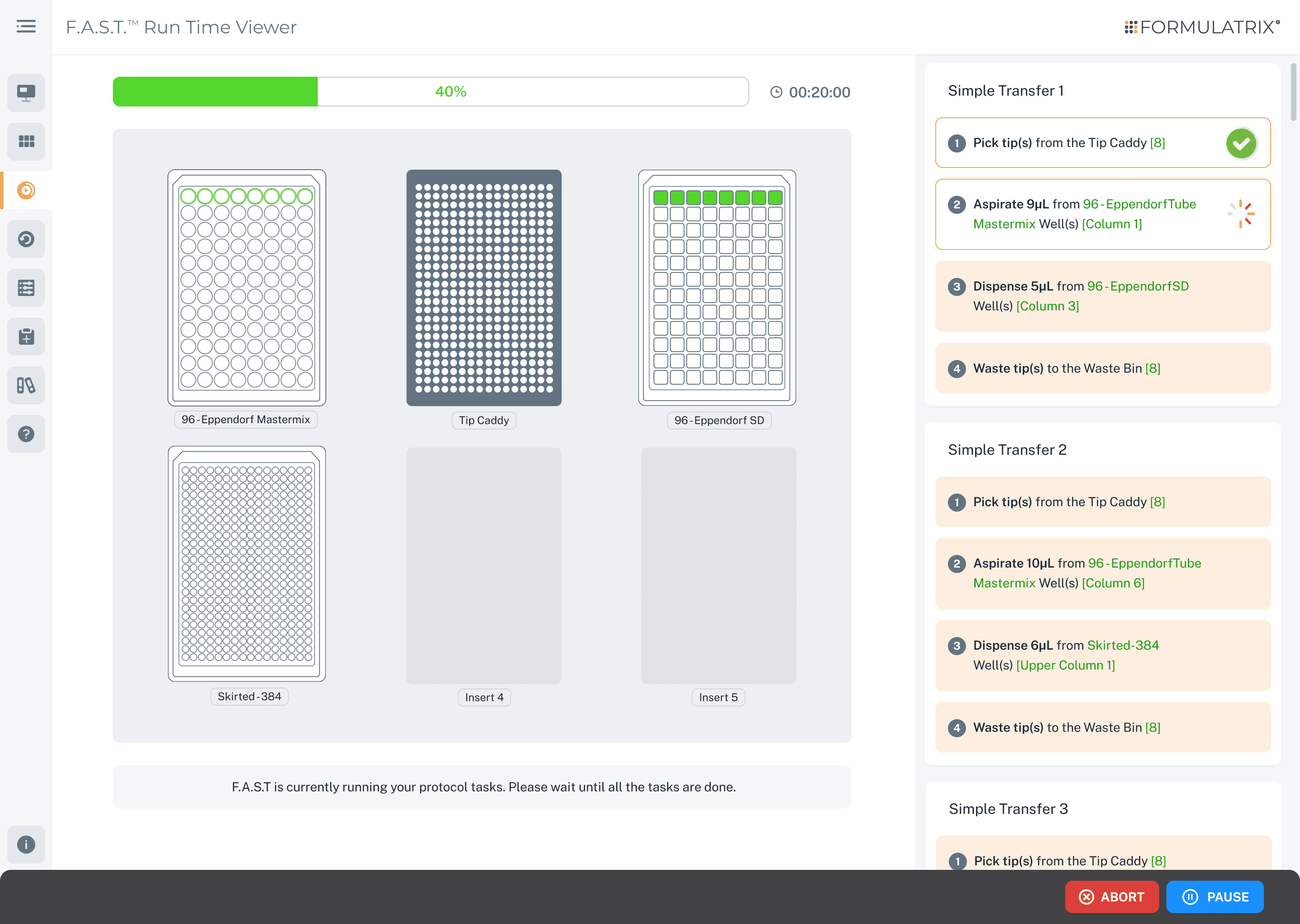Open the hamburger menu
Viewport: 1300px width, 924px height.
point(26,26)
